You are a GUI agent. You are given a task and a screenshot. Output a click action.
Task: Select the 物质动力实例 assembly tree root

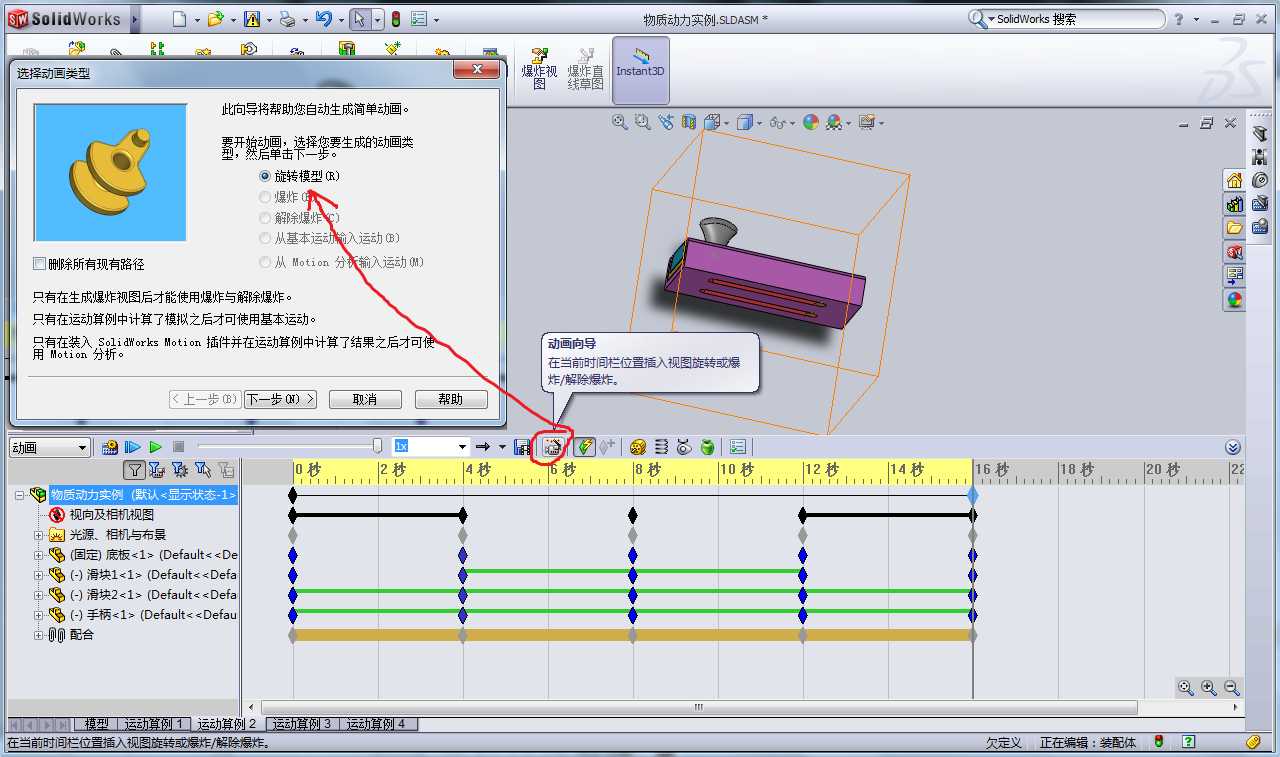tap(143, 495)
